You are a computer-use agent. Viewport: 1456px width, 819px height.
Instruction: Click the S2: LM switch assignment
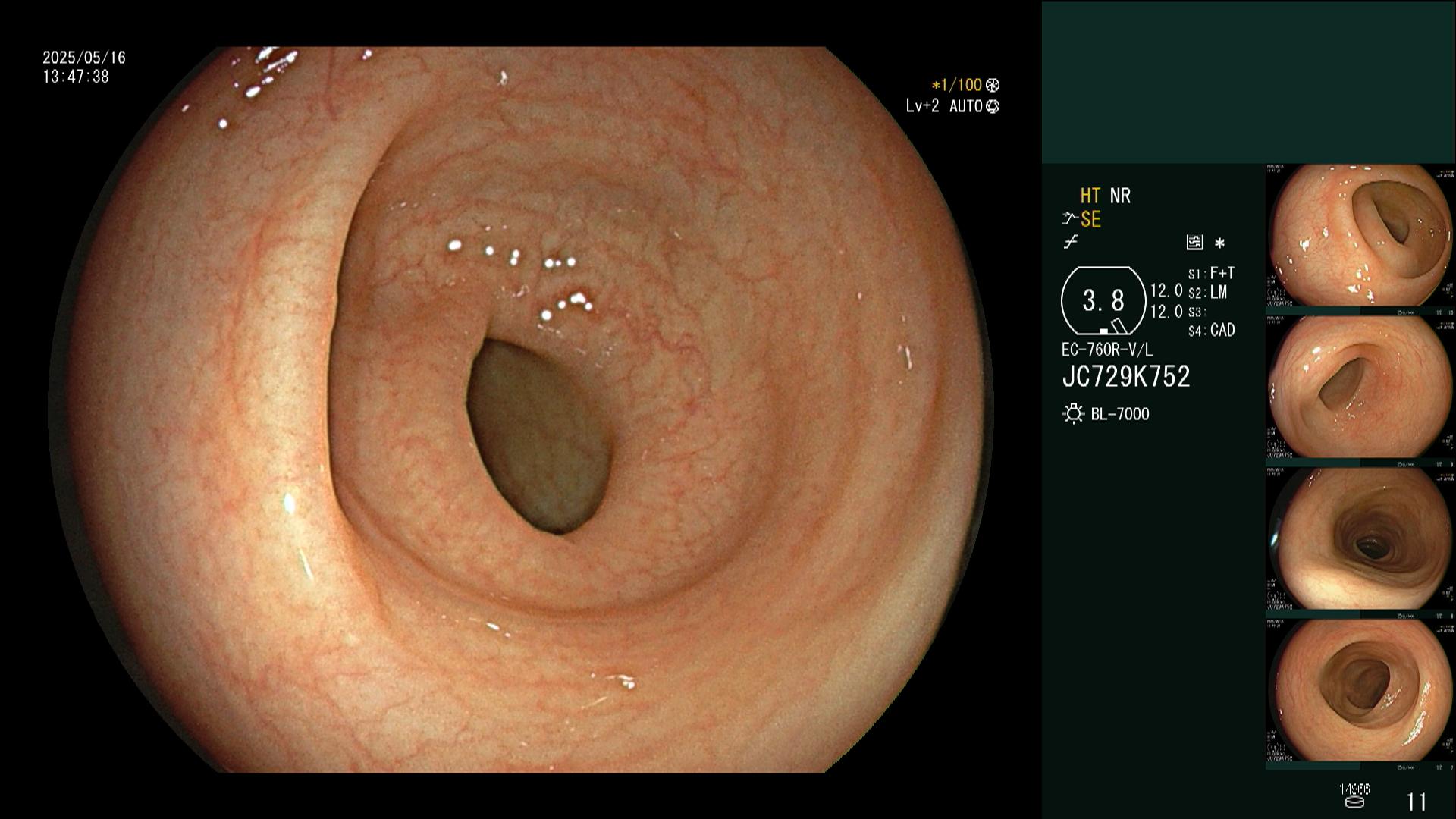pyautogui.click(x=1208, y=293)
